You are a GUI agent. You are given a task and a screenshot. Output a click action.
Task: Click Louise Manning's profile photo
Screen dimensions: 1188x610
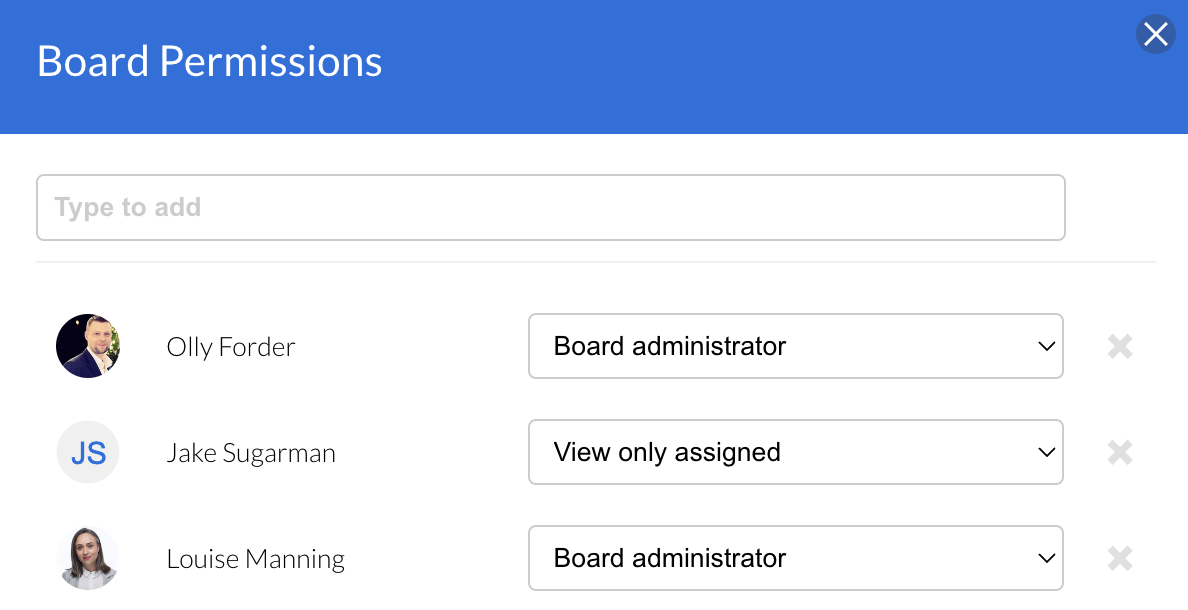point(88,558)
